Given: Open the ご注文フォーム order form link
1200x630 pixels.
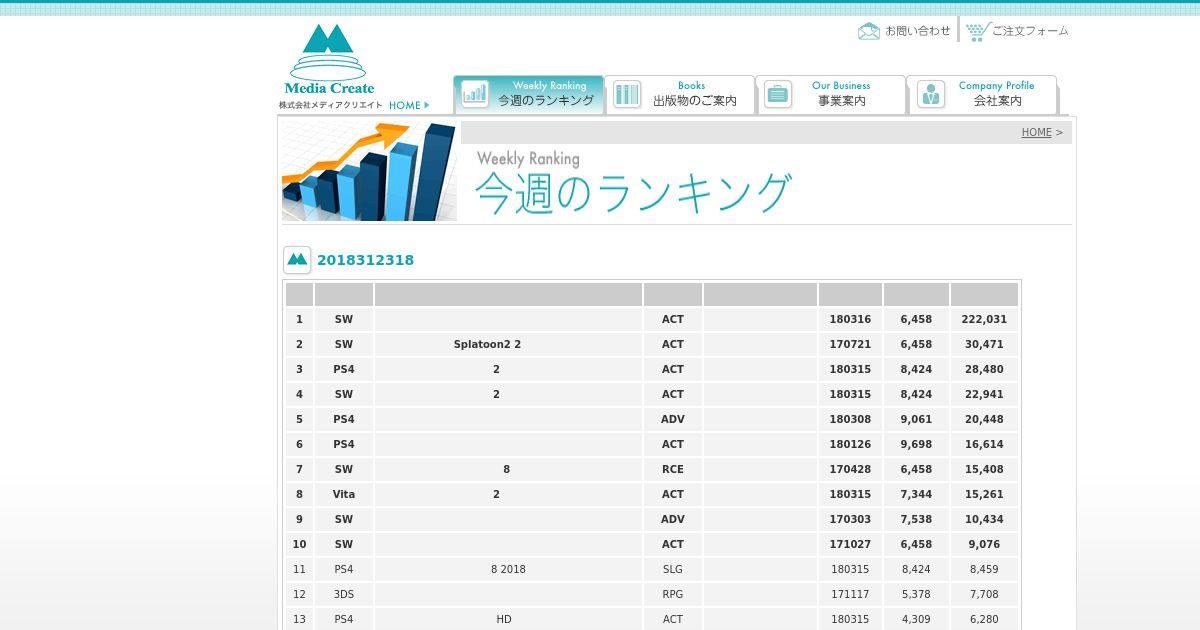Looking at the screenshot, I should (x=1030, y=31).
